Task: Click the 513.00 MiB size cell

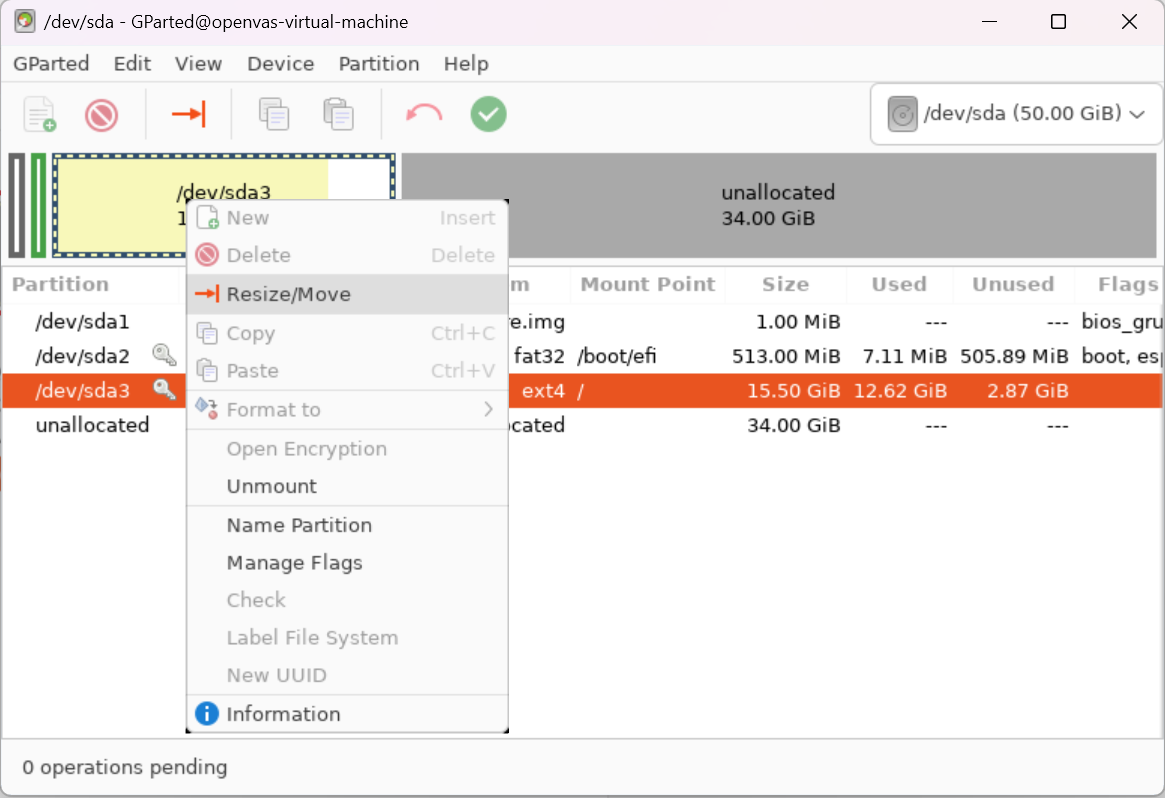Action: click(x=785, y=357)
